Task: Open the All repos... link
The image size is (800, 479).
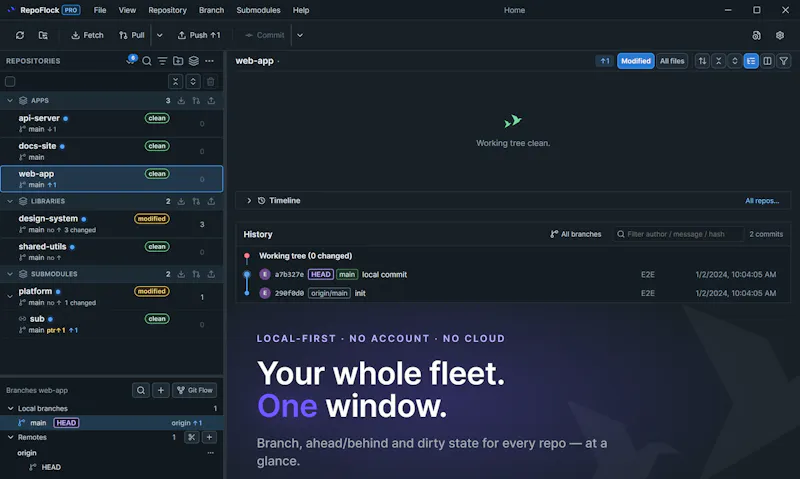Action: tap(762, 200)
